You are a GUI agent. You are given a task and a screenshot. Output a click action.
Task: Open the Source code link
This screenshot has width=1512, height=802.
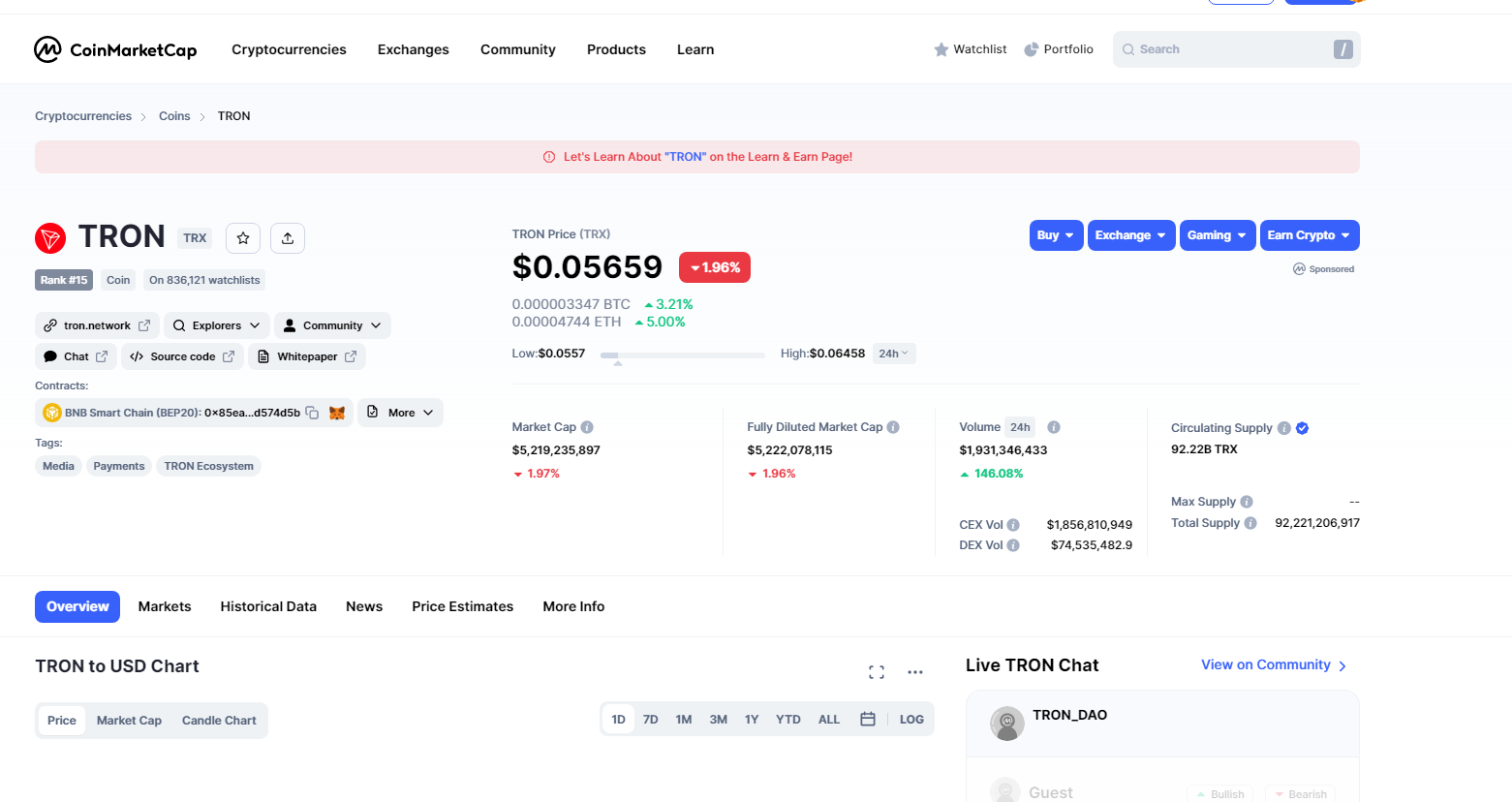pos(183,356)
